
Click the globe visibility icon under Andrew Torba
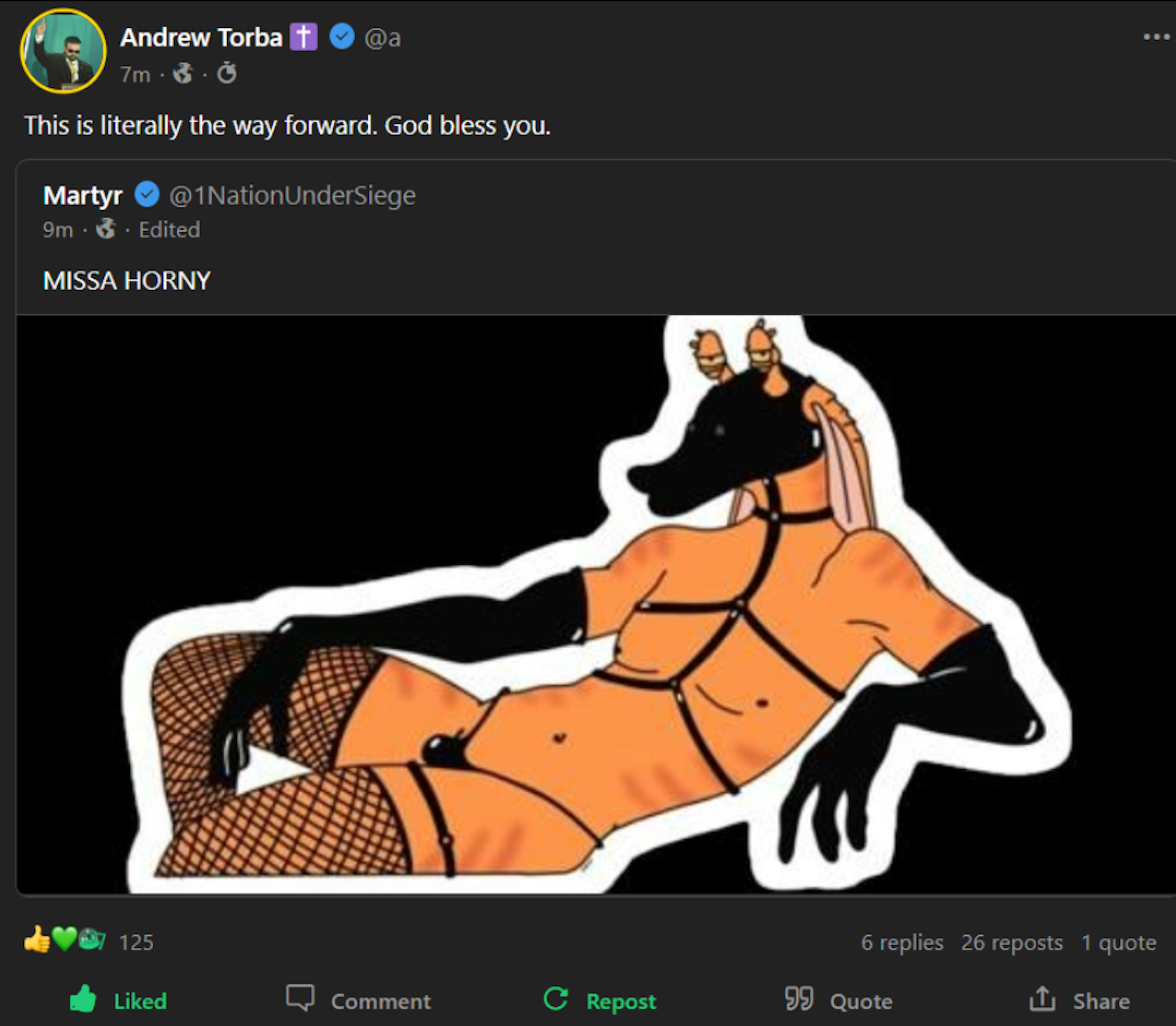(183, 74)
